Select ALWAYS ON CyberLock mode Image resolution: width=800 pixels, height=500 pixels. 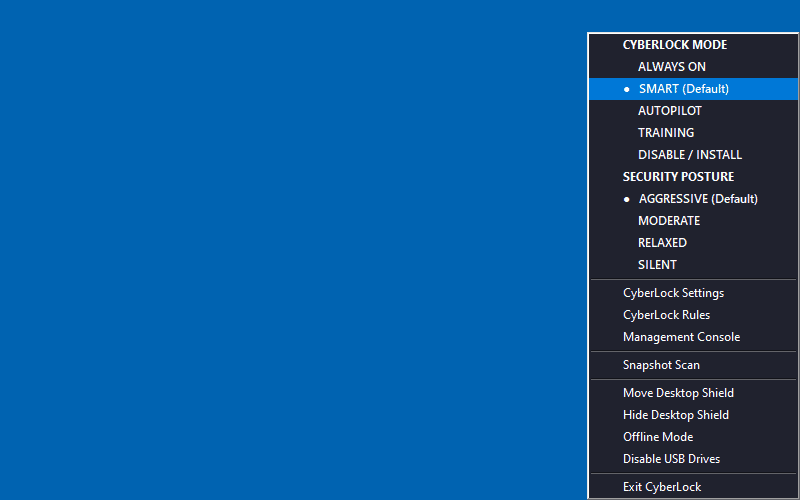pos(671,67)
